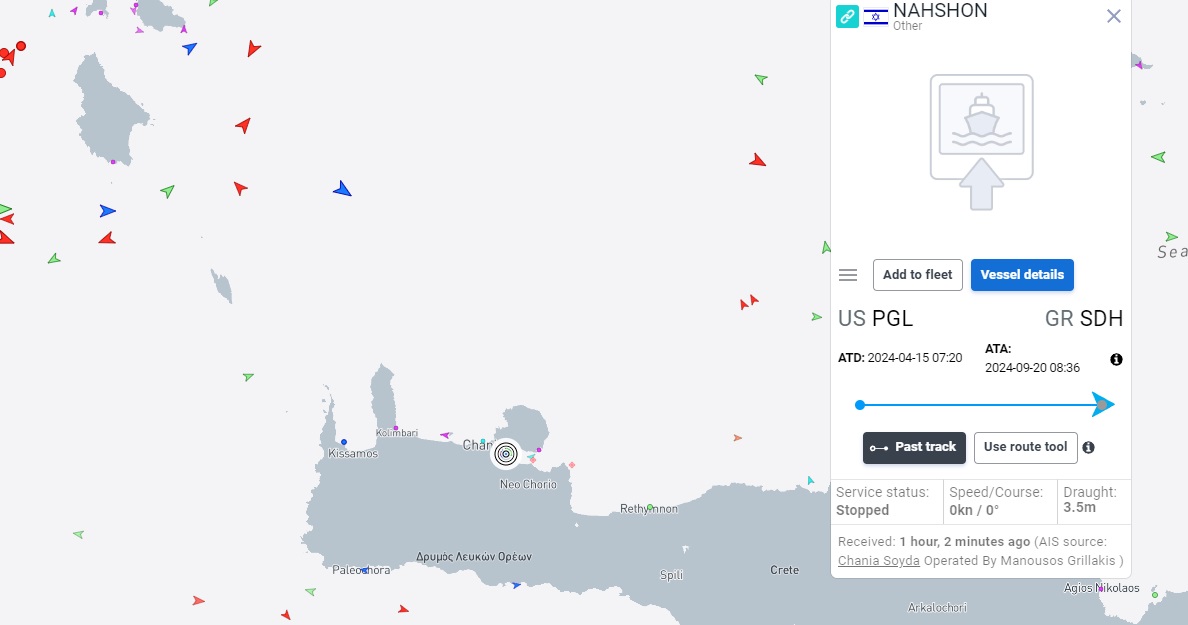
Task: Open the Chania Soyda AIS source link
Action: click(879, 561)
